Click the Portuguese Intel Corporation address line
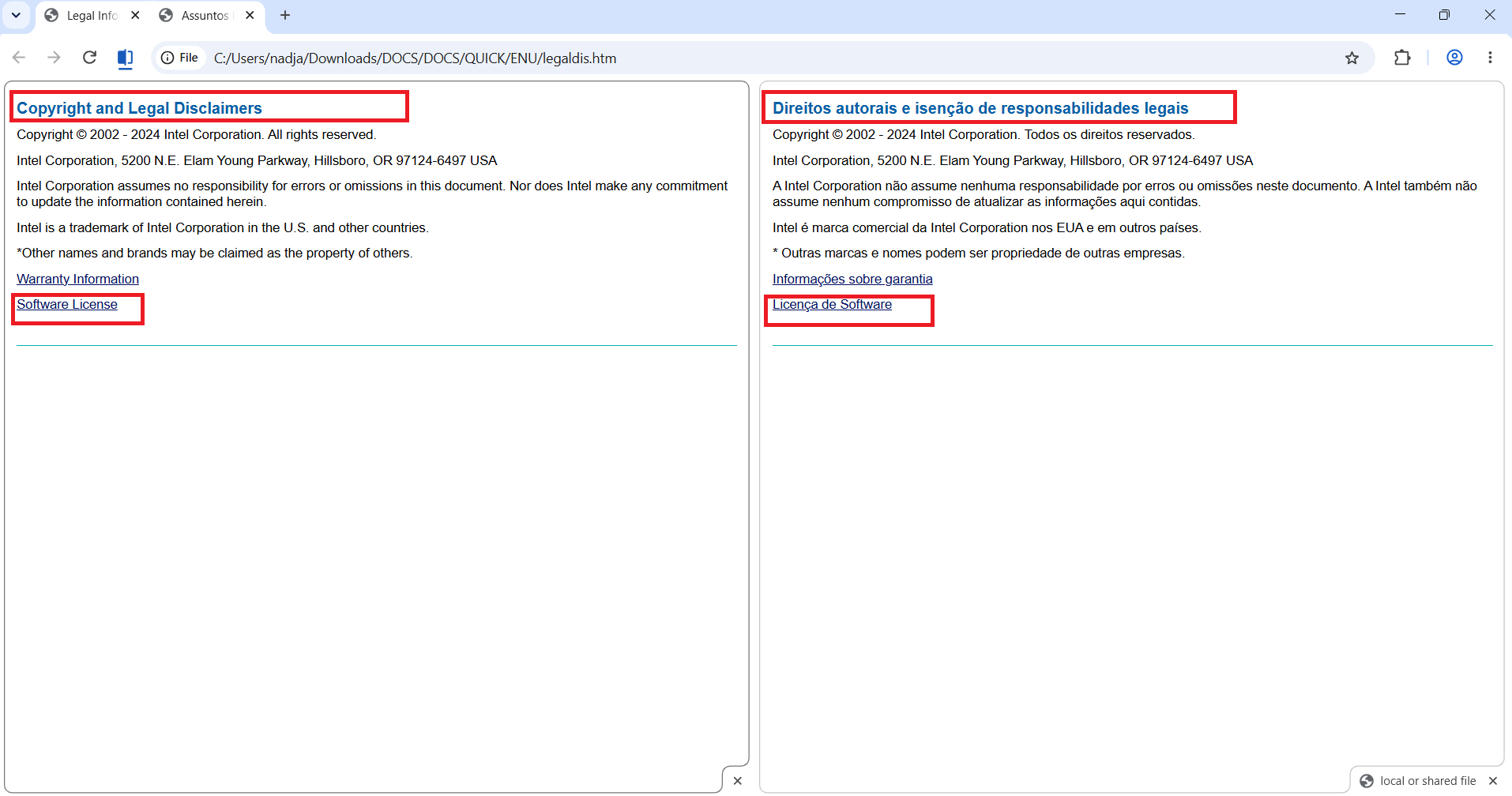The height and width of the screenshot is (796, 1512). coord(1013,160)
